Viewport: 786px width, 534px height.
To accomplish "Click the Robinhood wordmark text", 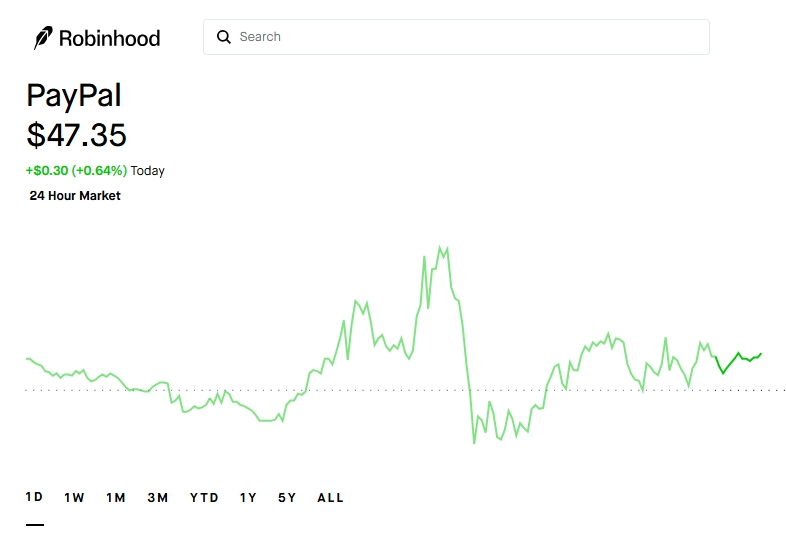I will [109, 38].
